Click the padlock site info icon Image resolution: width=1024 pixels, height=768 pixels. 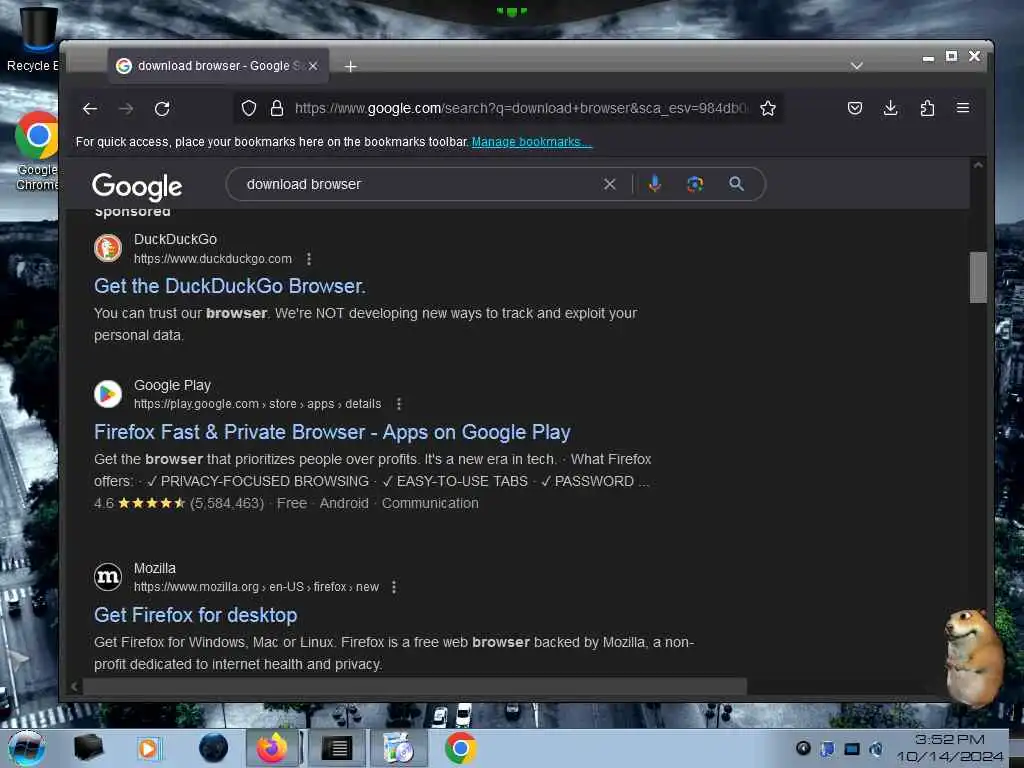[x=277, y=108]
